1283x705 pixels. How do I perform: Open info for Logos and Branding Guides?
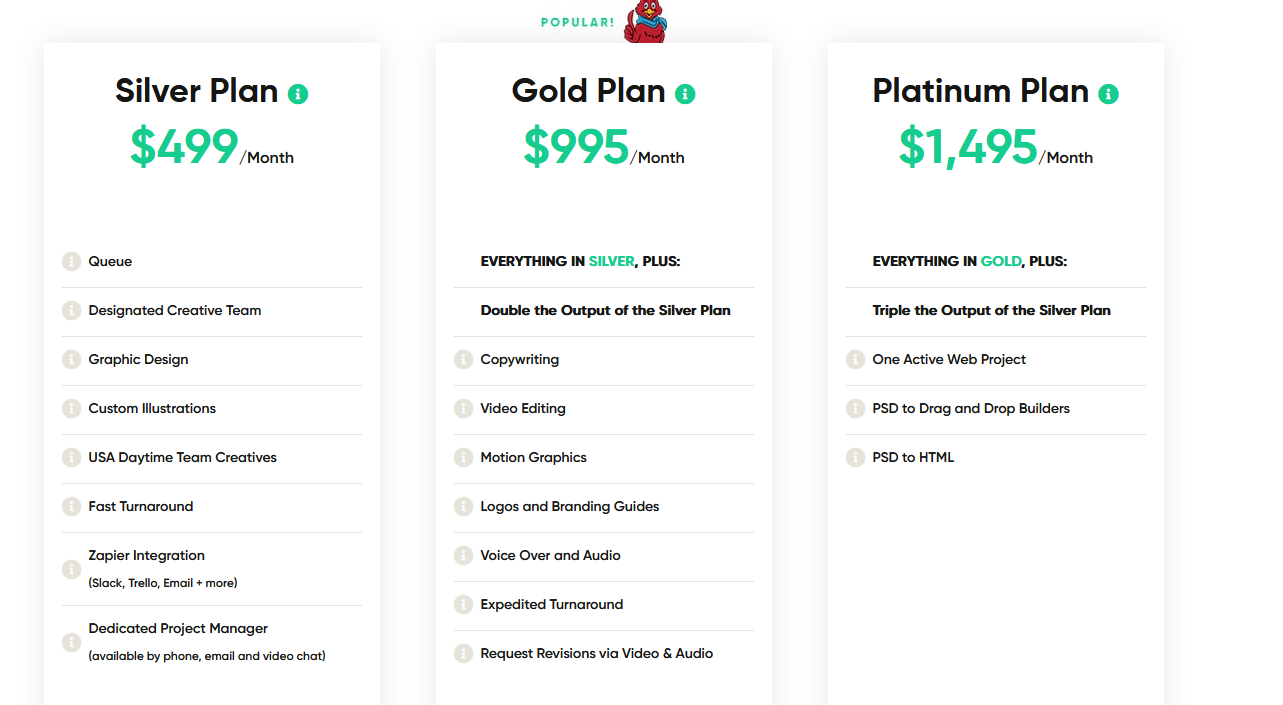[x=463, y=507]
